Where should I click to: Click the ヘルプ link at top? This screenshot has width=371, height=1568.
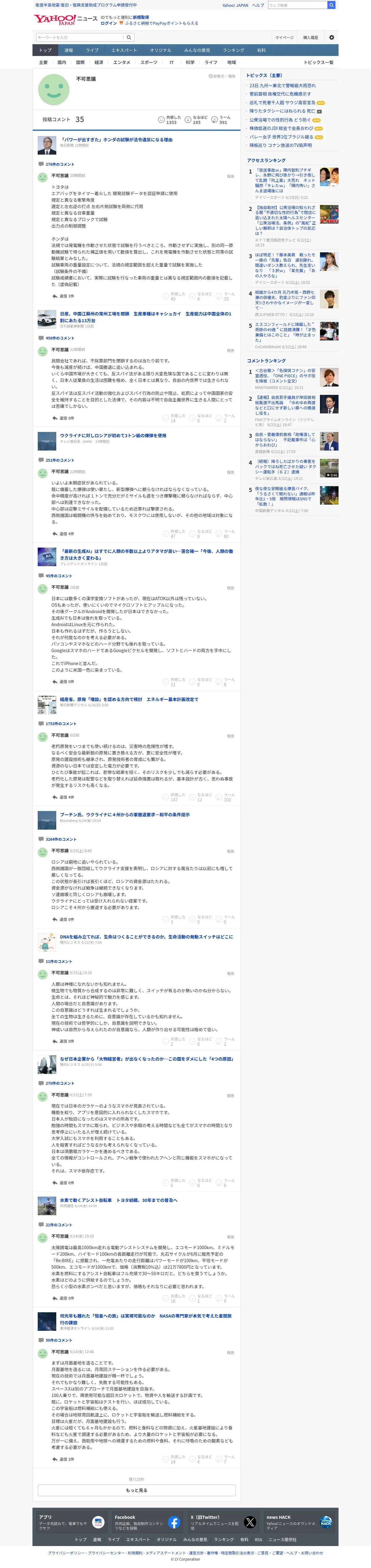(x=258, y=5)
